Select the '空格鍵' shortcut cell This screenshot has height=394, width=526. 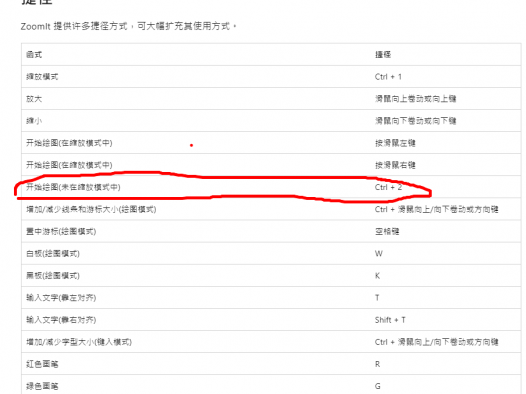pos(387,231)
